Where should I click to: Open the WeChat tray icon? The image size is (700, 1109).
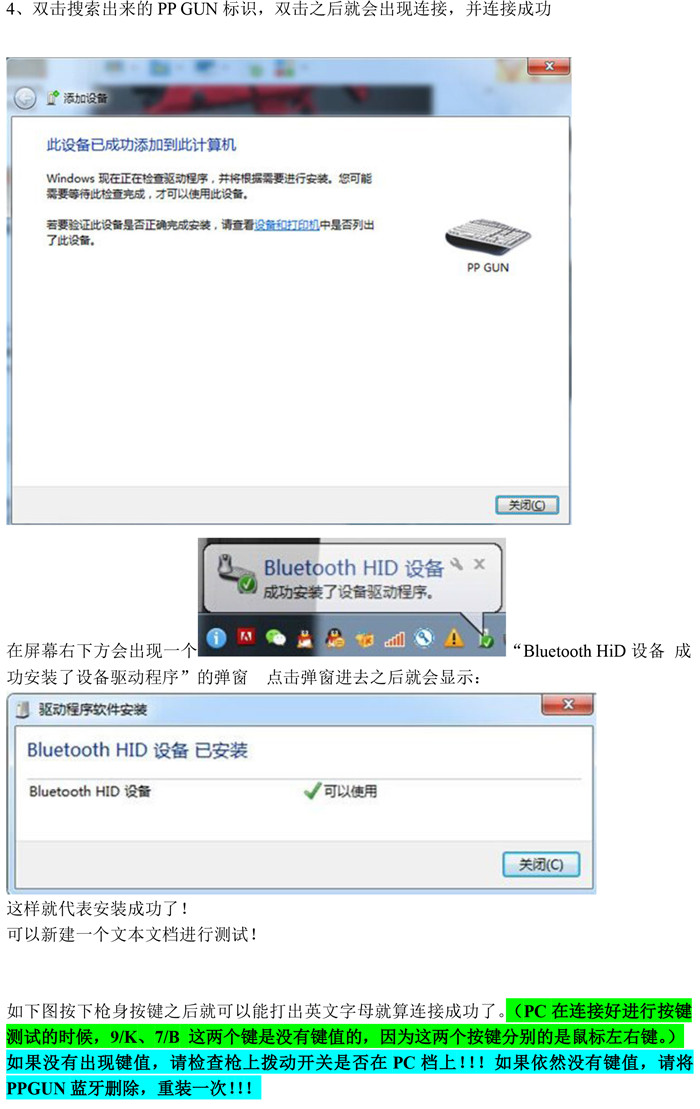pyautogui.click(x=276, y=638)
